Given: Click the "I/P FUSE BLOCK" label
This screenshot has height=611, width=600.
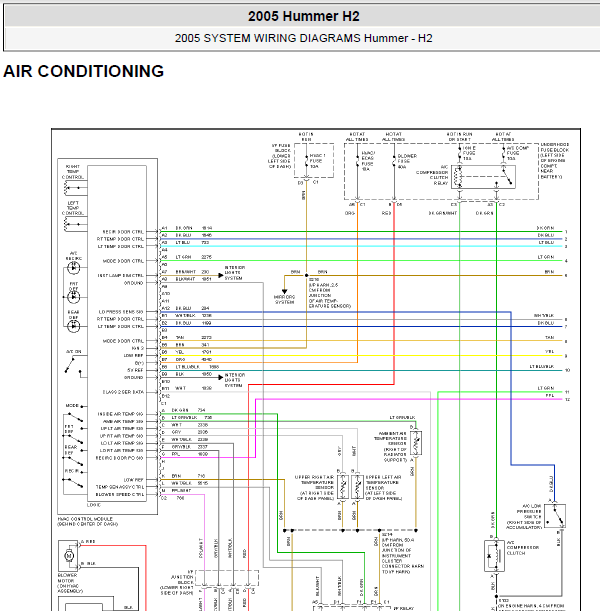Looking at the screenshot, I should click(x=281, y=148).
